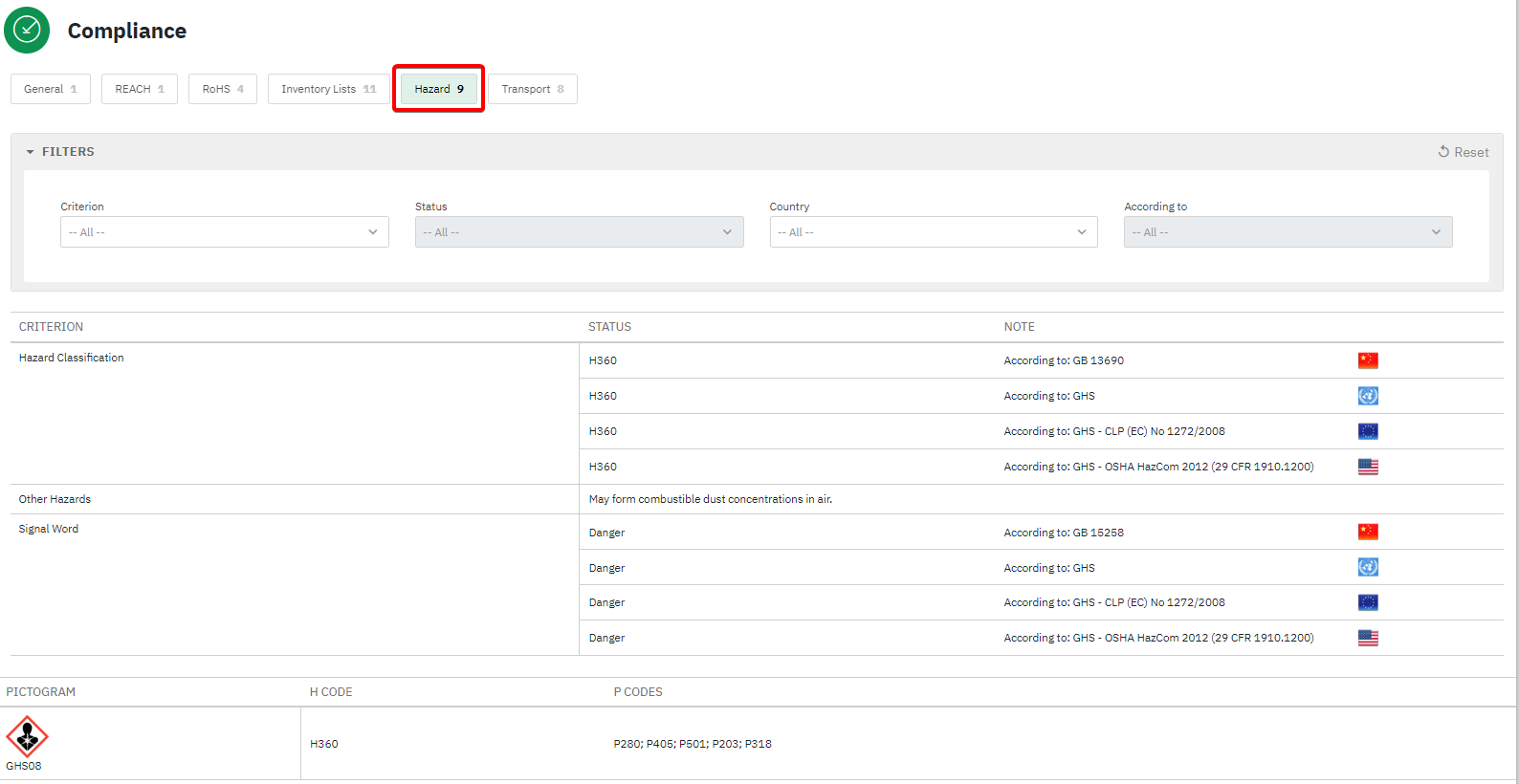Open the Criterion filter dropdown

[225, 232]
